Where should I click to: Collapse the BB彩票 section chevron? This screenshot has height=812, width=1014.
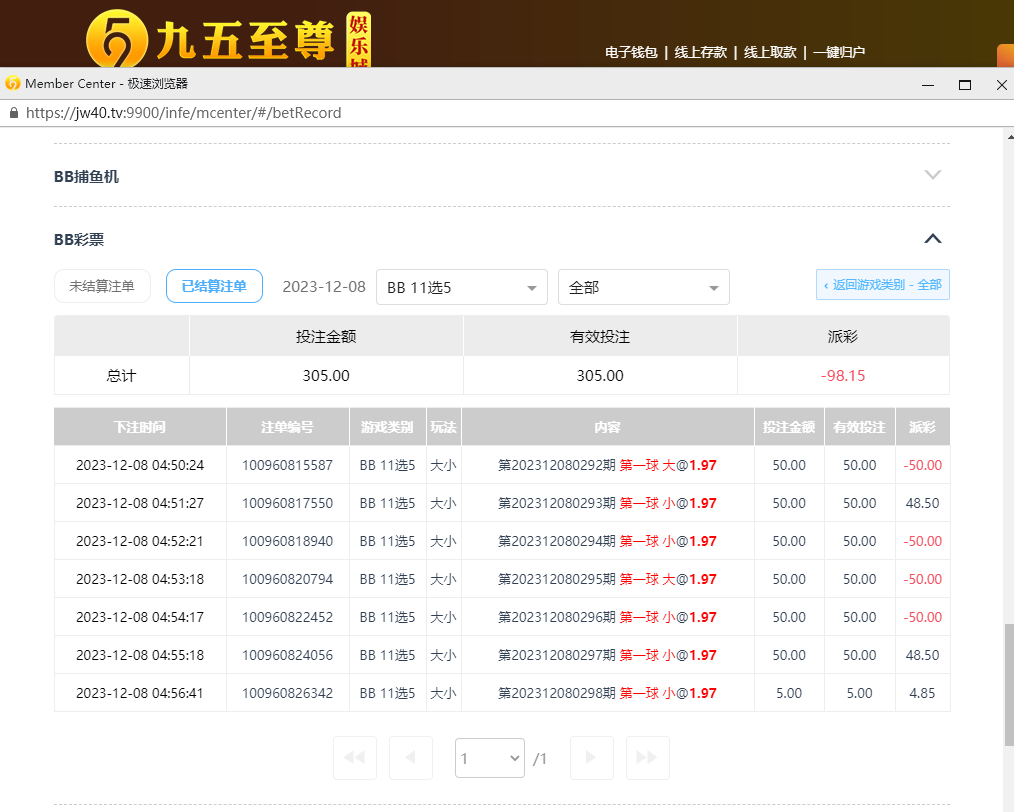pos(933,239)
